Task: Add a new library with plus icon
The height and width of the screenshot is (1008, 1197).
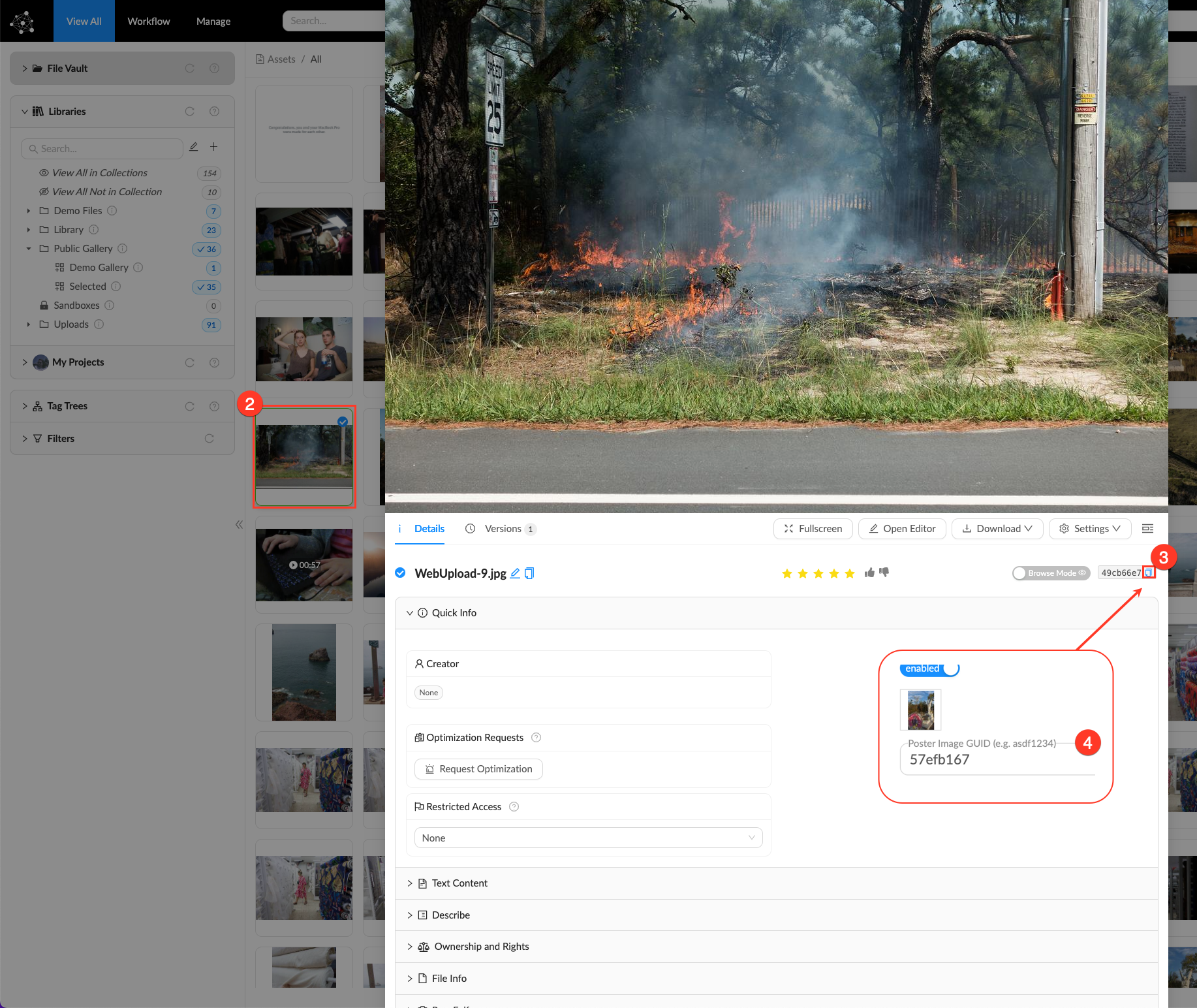Action: [213, 147]
